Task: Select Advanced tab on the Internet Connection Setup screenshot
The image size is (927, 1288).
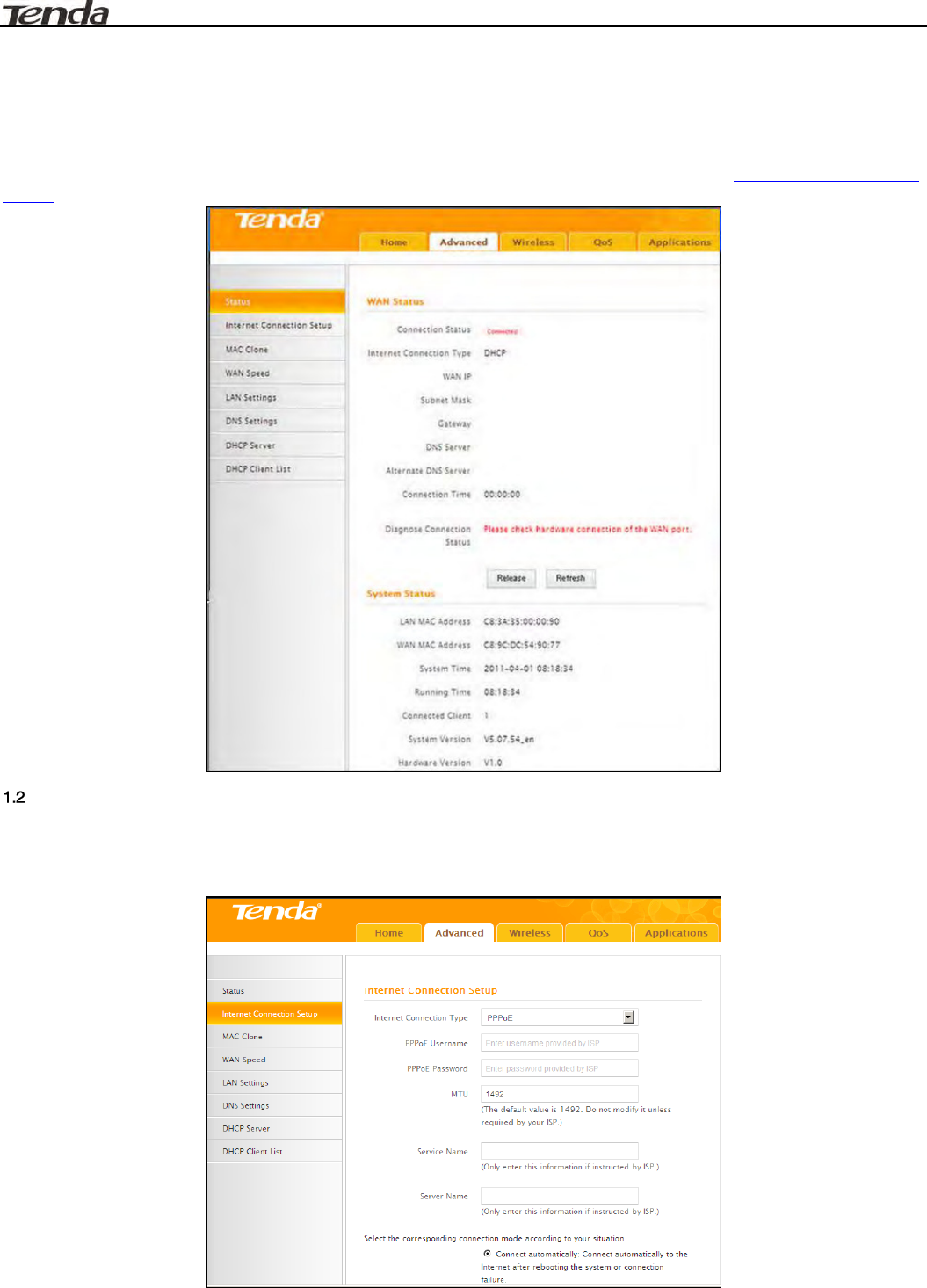Action: 459,933
